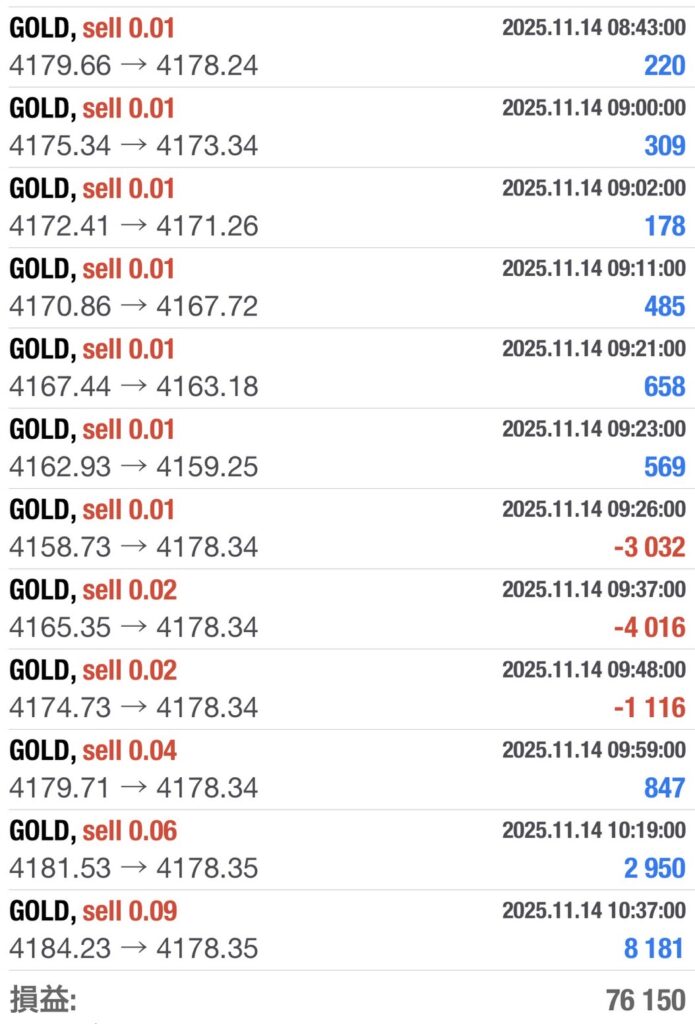Open the sell trade timestamped 08:43:00

tap(347, 47)
